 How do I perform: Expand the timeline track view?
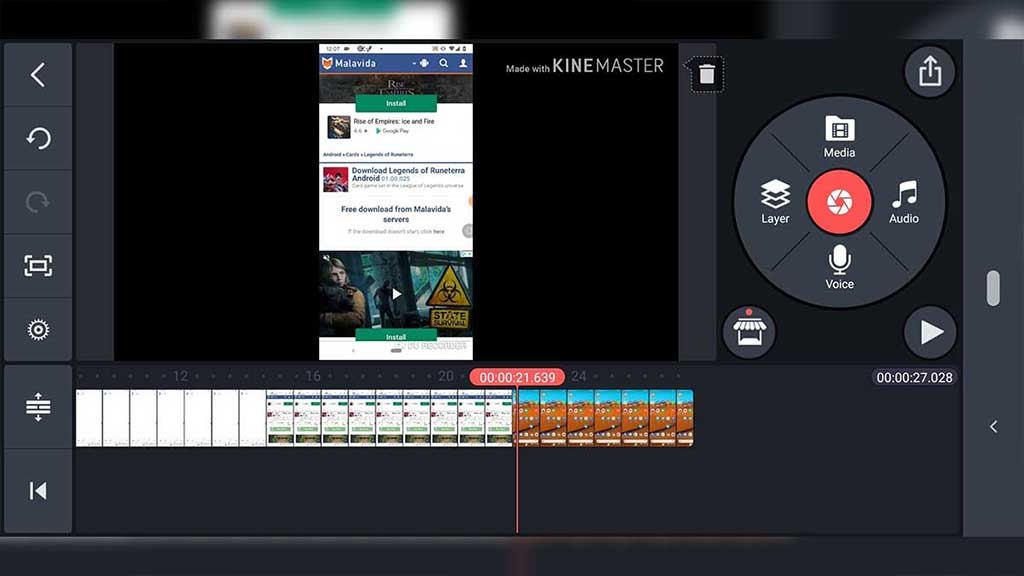[38, 407]
